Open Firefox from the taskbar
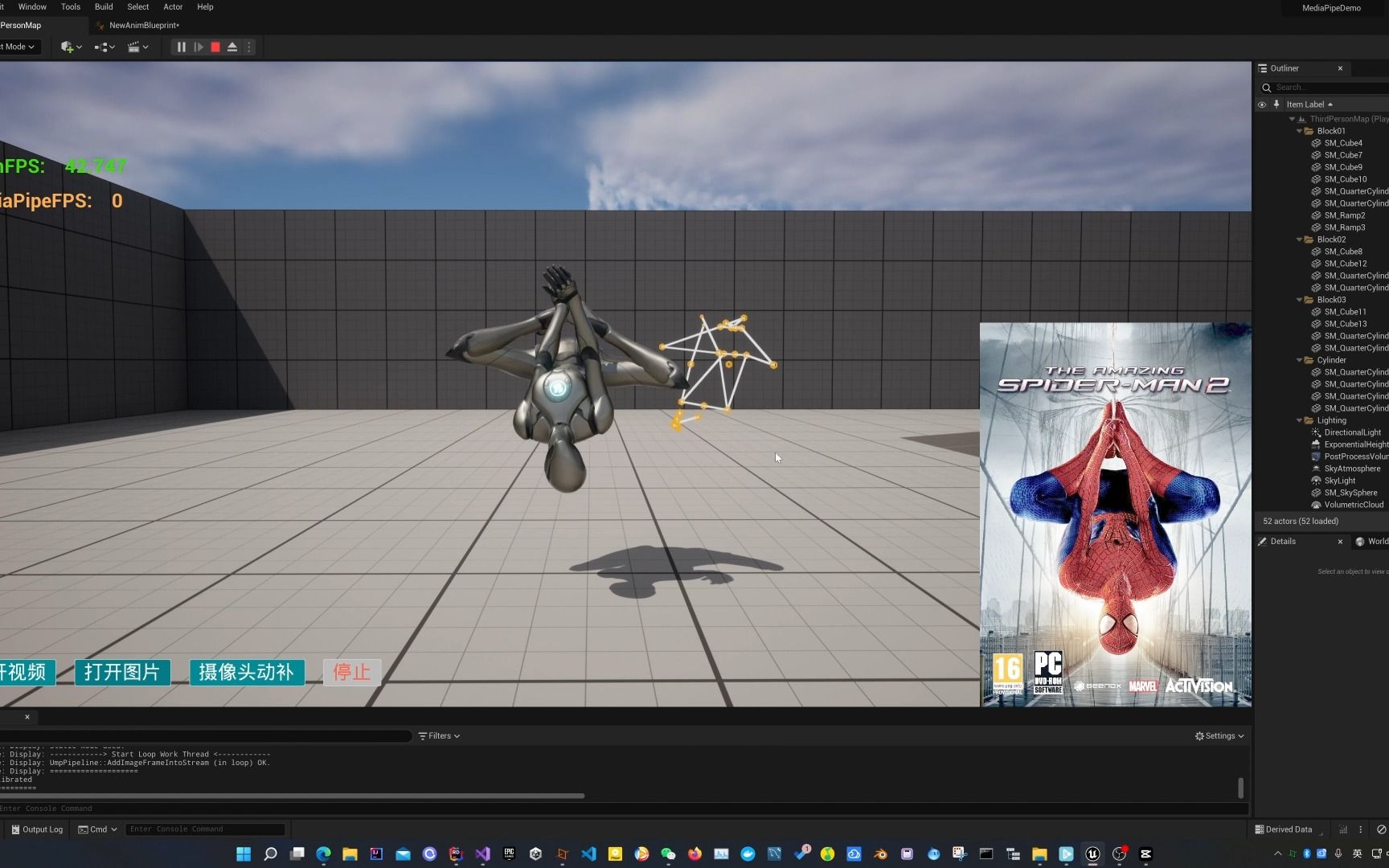 [x=694, y=854]
